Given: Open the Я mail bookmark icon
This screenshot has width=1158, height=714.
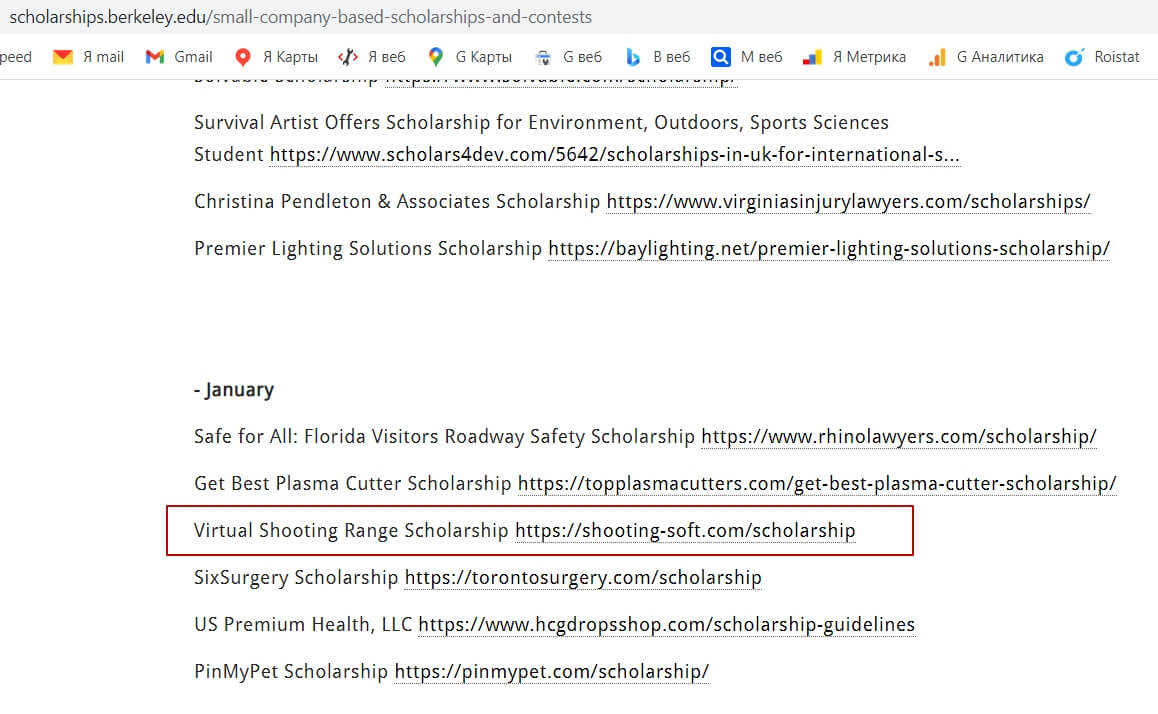Looking at the screenshot, I should [x=63, y=57].
